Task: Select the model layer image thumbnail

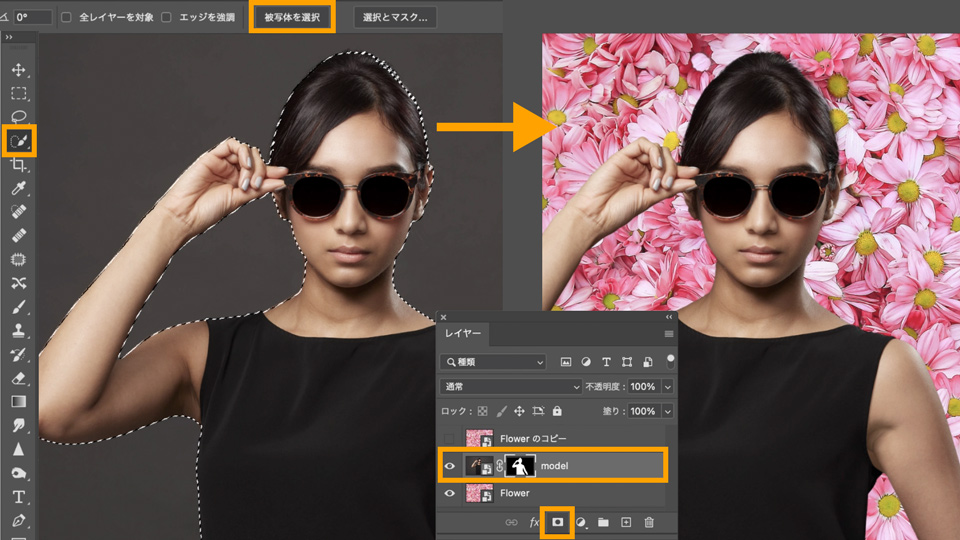Action: [479, 466]
